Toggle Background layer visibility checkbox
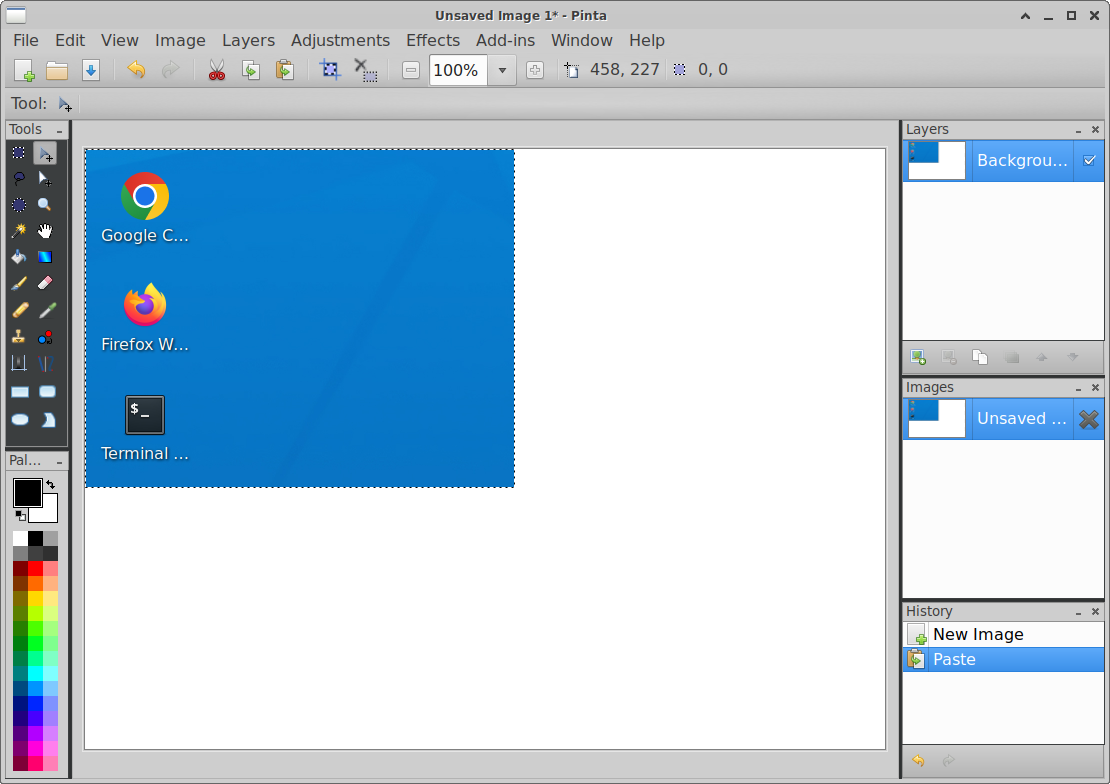The width and height of the screenshot is (1110, 784). [1089, 160]
